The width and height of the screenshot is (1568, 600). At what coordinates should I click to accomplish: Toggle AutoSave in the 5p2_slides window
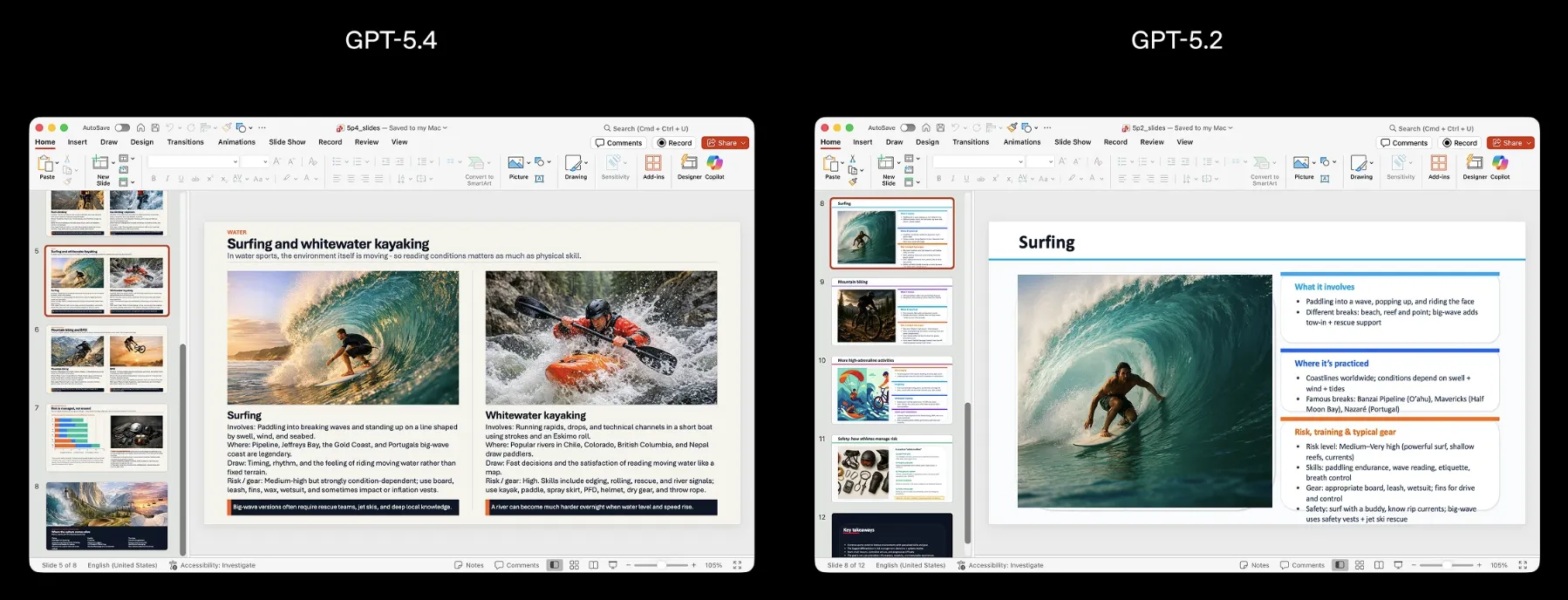(x=908, y=128)
